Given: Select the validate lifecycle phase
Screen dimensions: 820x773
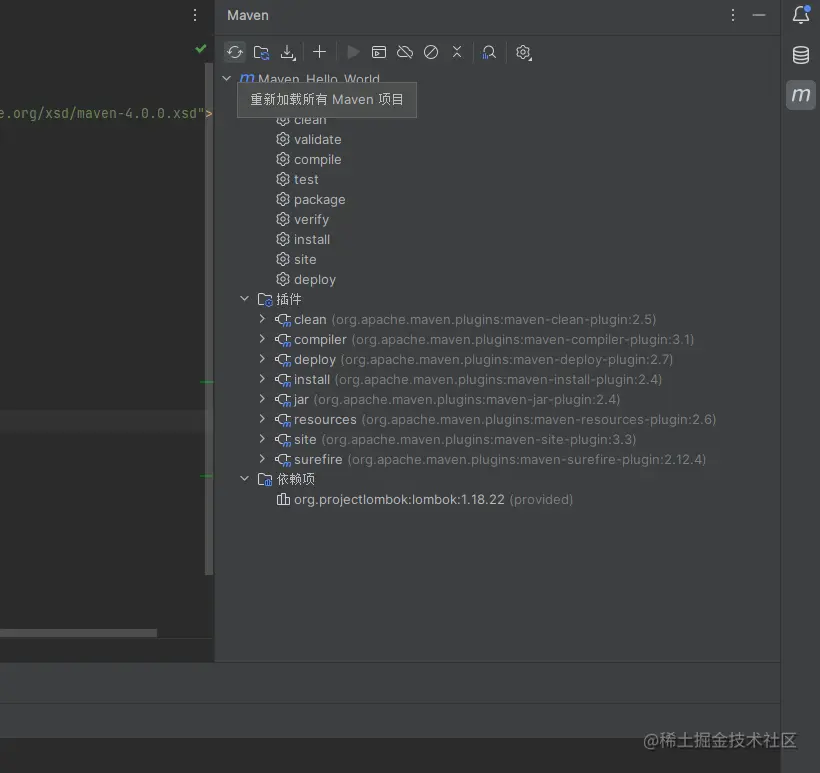Looking at the screenshot, I should 309,140.
